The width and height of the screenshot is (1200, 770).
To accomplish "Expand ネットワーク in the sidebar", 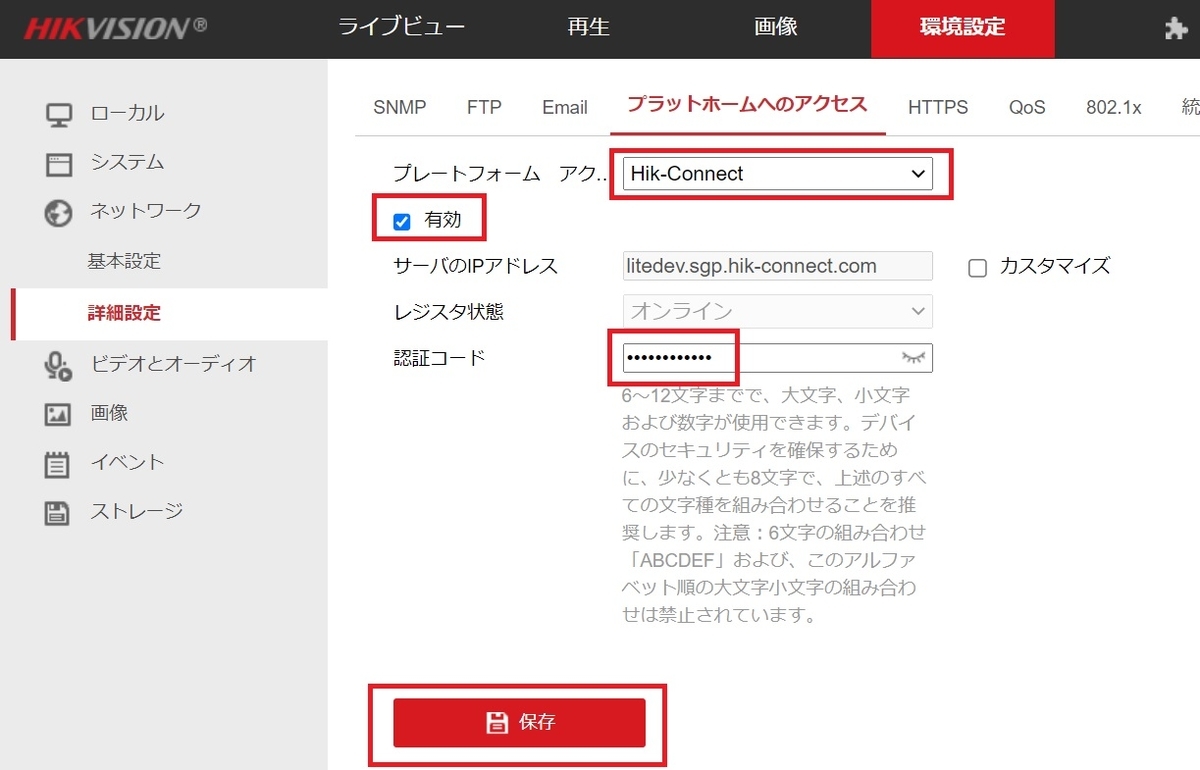I will click(x=146, y=211).
